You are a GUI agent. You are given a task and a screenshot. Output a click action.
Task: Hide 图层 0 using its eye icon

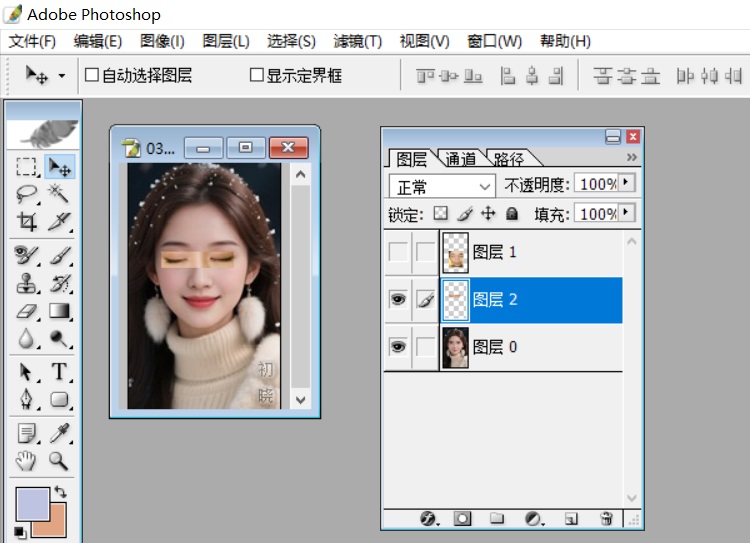(x=398, y=347)
